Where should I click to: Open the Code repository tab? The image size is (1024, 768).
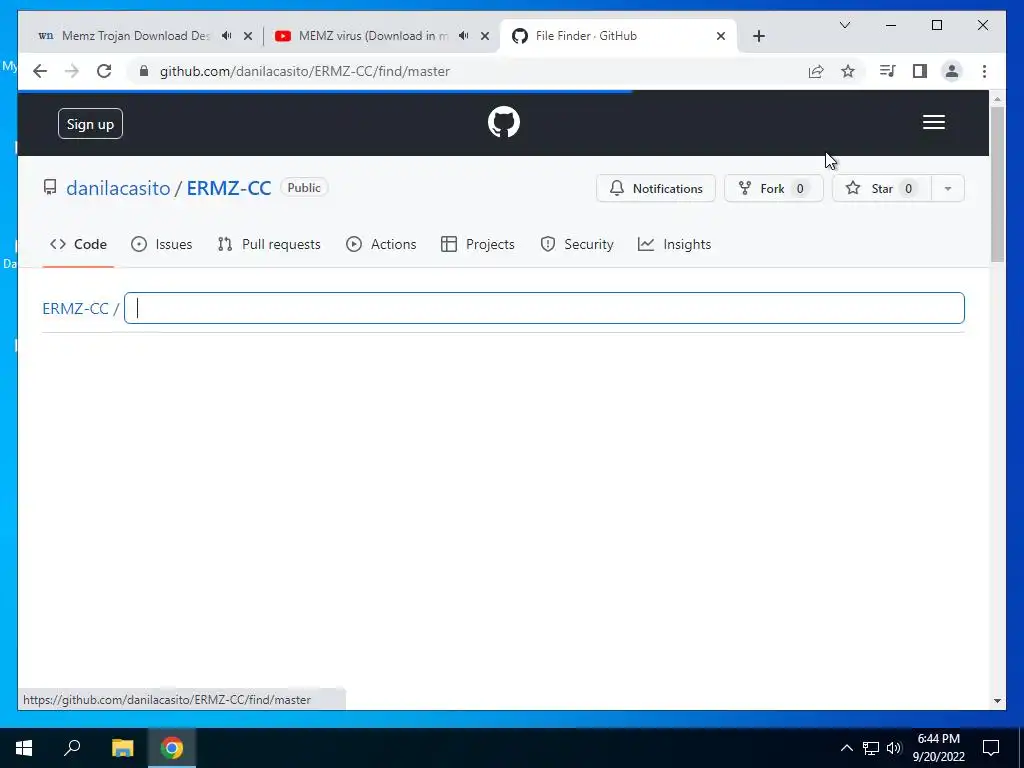[x=78, y=244]
